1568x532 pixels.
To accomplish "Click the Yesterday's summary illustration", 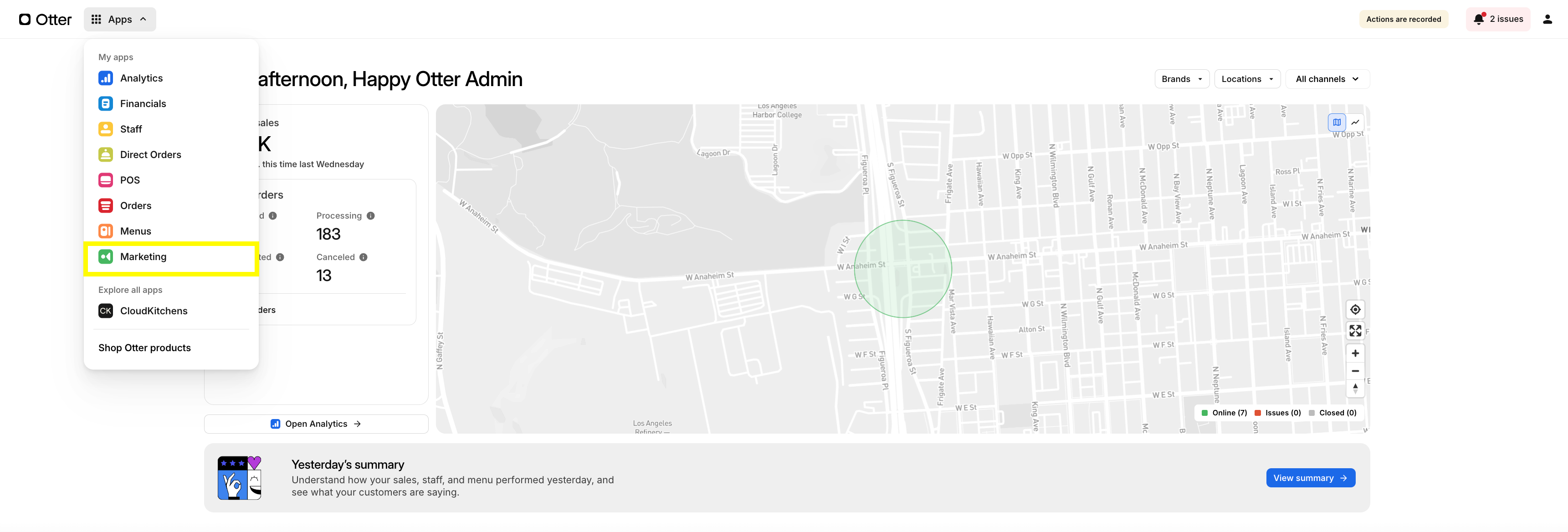I will 239,478.
